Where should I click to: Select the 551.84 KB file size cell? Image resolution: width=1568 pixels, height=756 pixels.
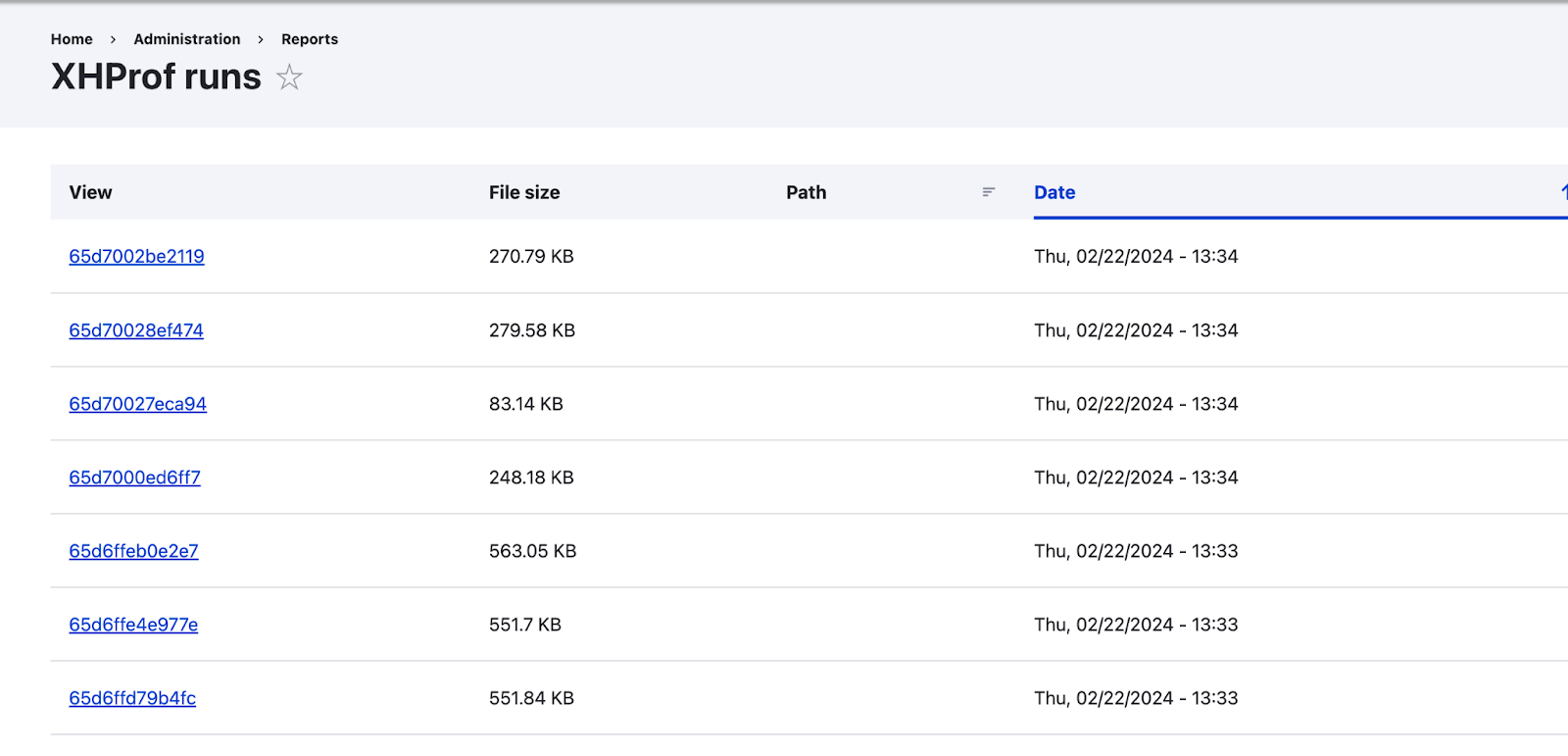(531, 698)
